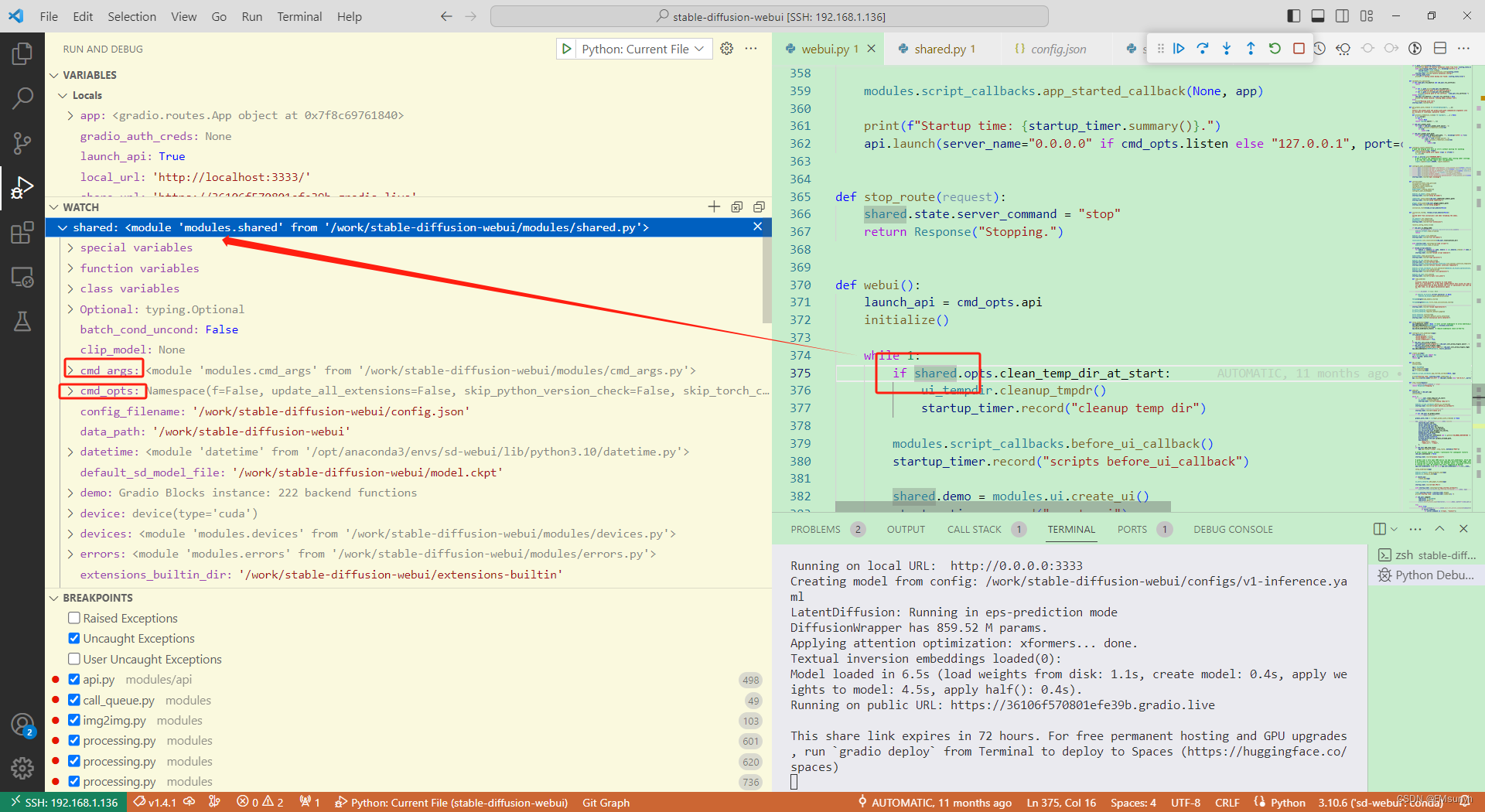Screen dimensions: 1485x812
Task: Collapse the BREAKPOINTS section
Action: coord(54,598)
